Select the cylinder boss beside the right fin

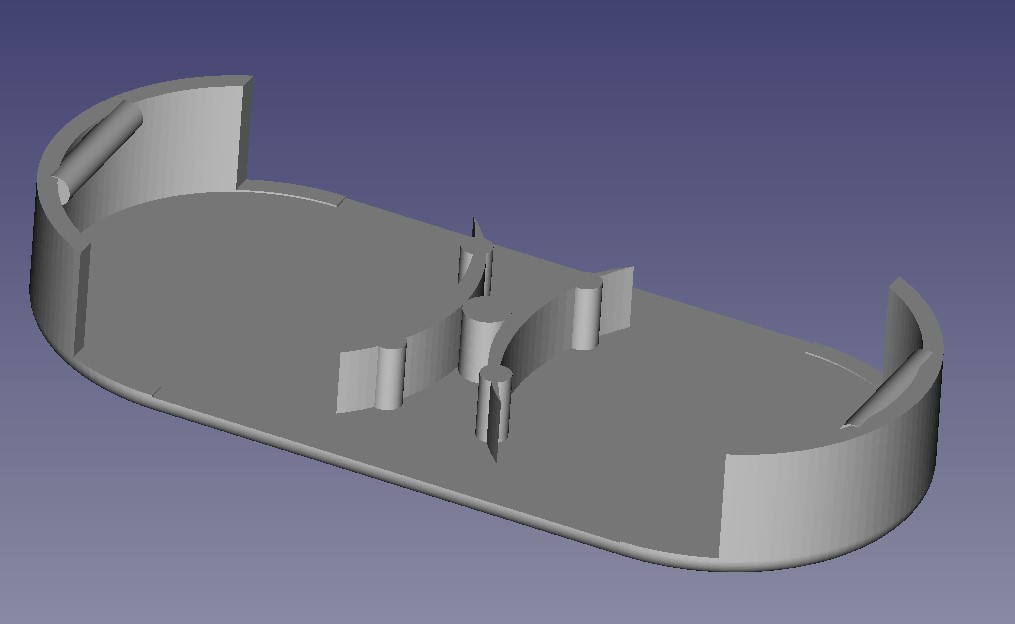coord(587,317)
